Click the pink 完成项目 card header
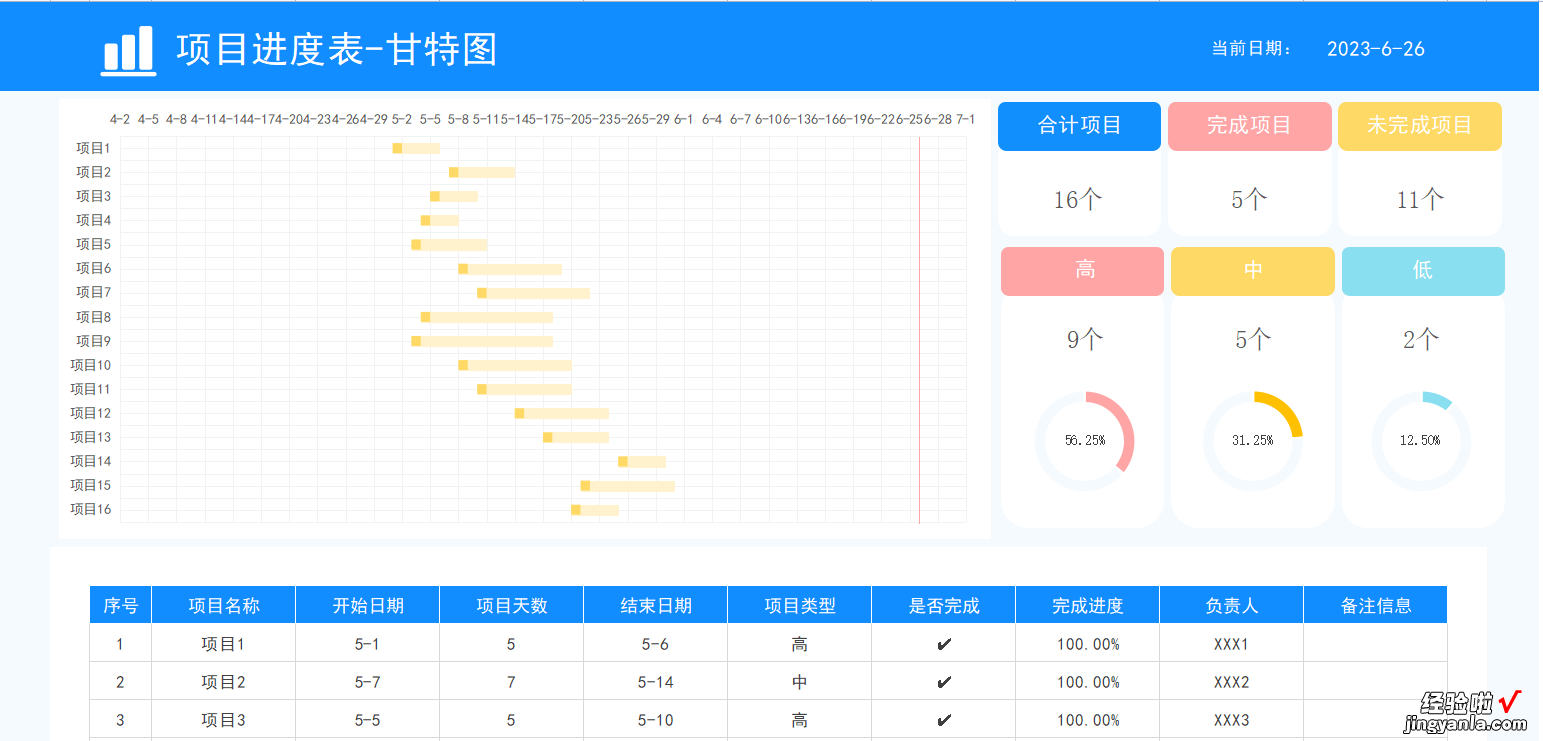This screenshot has width=1543, height=741. 1249,126
